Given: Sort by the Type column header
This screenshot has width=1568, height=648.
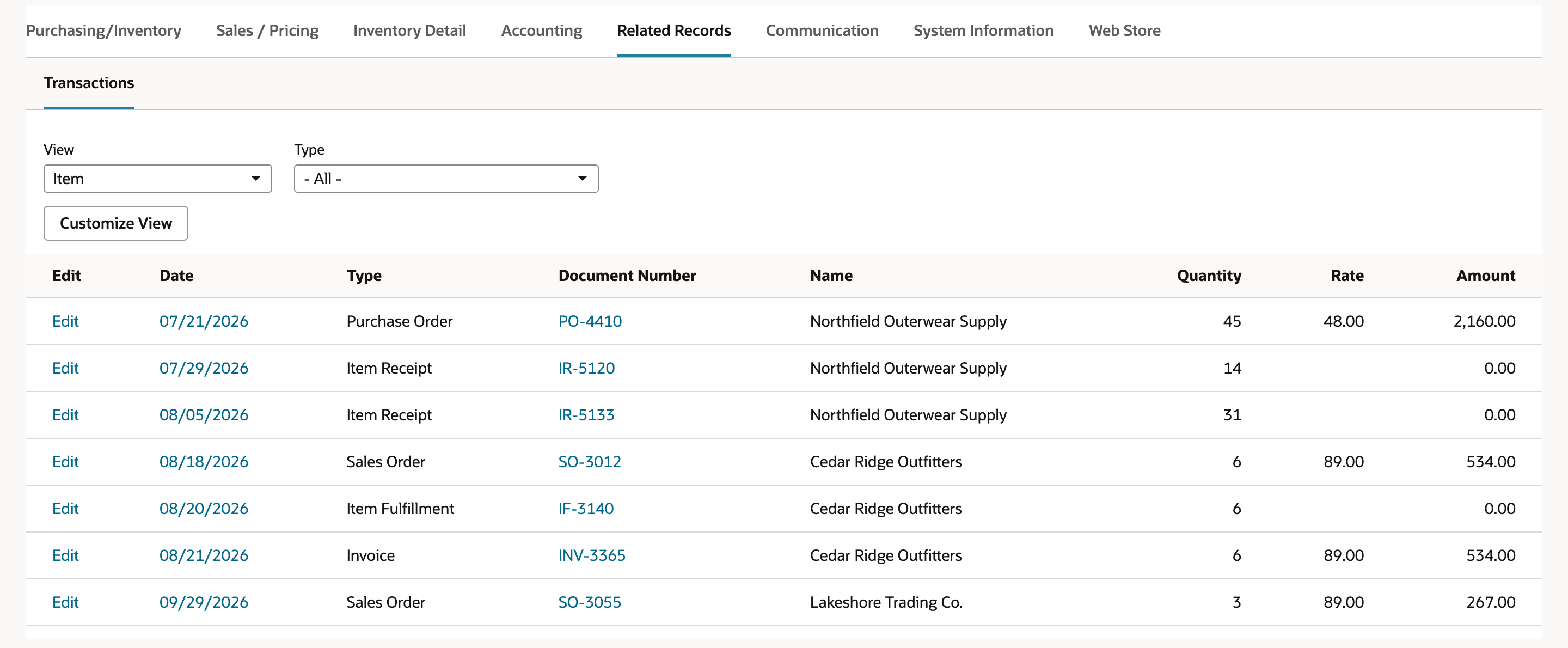Looking at the screenshot, I should (364, 276).
